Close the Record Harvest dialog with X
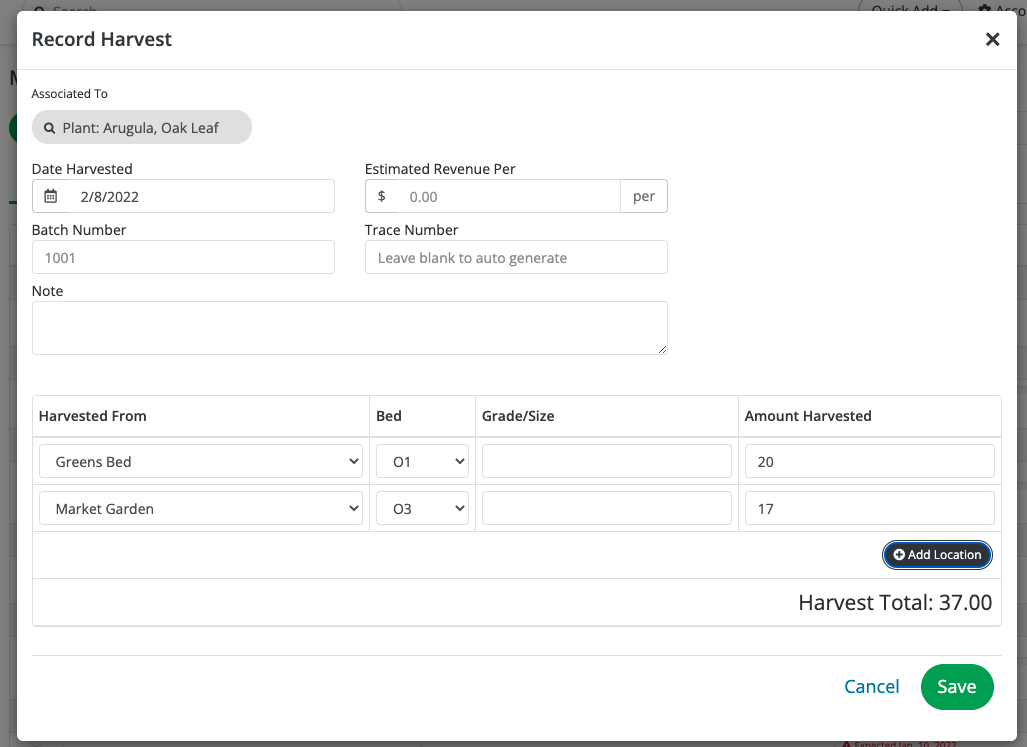Image resolution: width=1027 pixels, height=747 pixels. (x=992, y=39)
